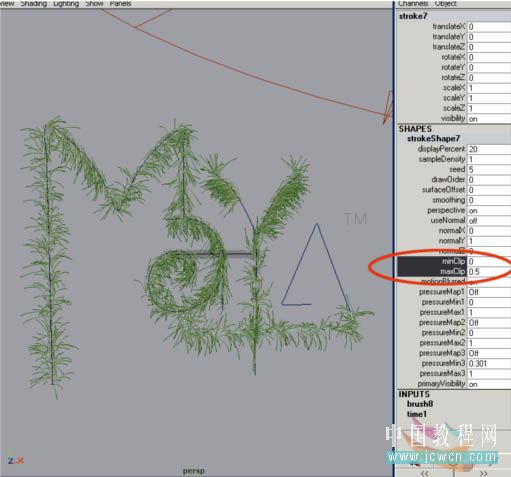Click the sampleDensity value field
This screenshot has width=511, height=477.
click(x=489, y=159)
